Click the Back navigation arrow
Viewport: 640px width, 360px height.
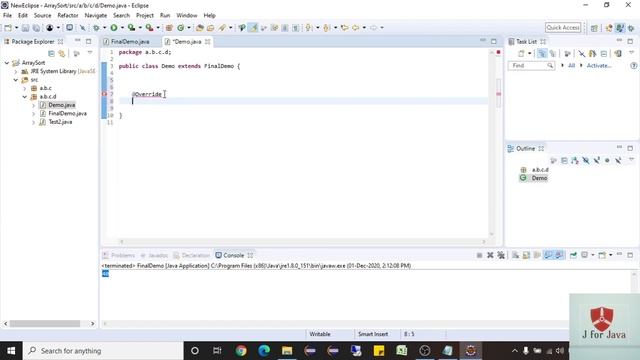(356, 28)
